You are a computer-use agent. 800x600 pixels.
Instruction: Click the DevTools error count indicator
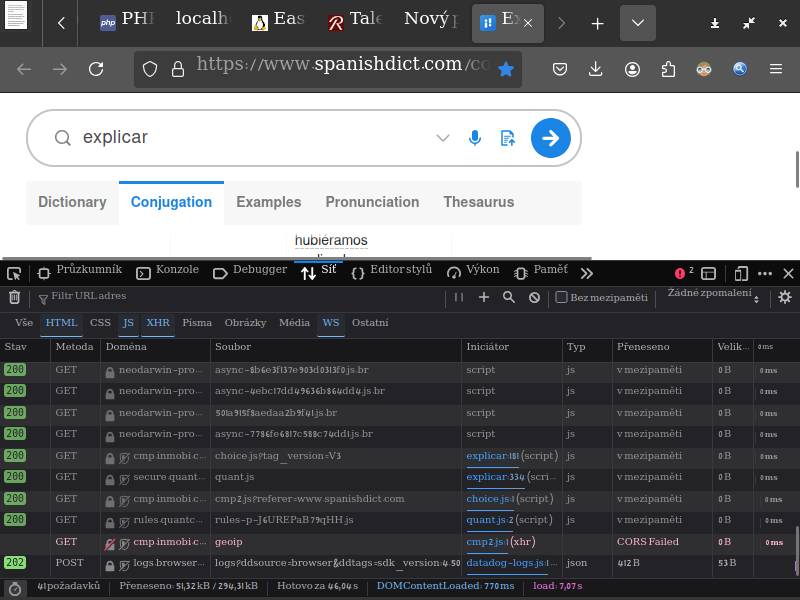coord(684,273)
